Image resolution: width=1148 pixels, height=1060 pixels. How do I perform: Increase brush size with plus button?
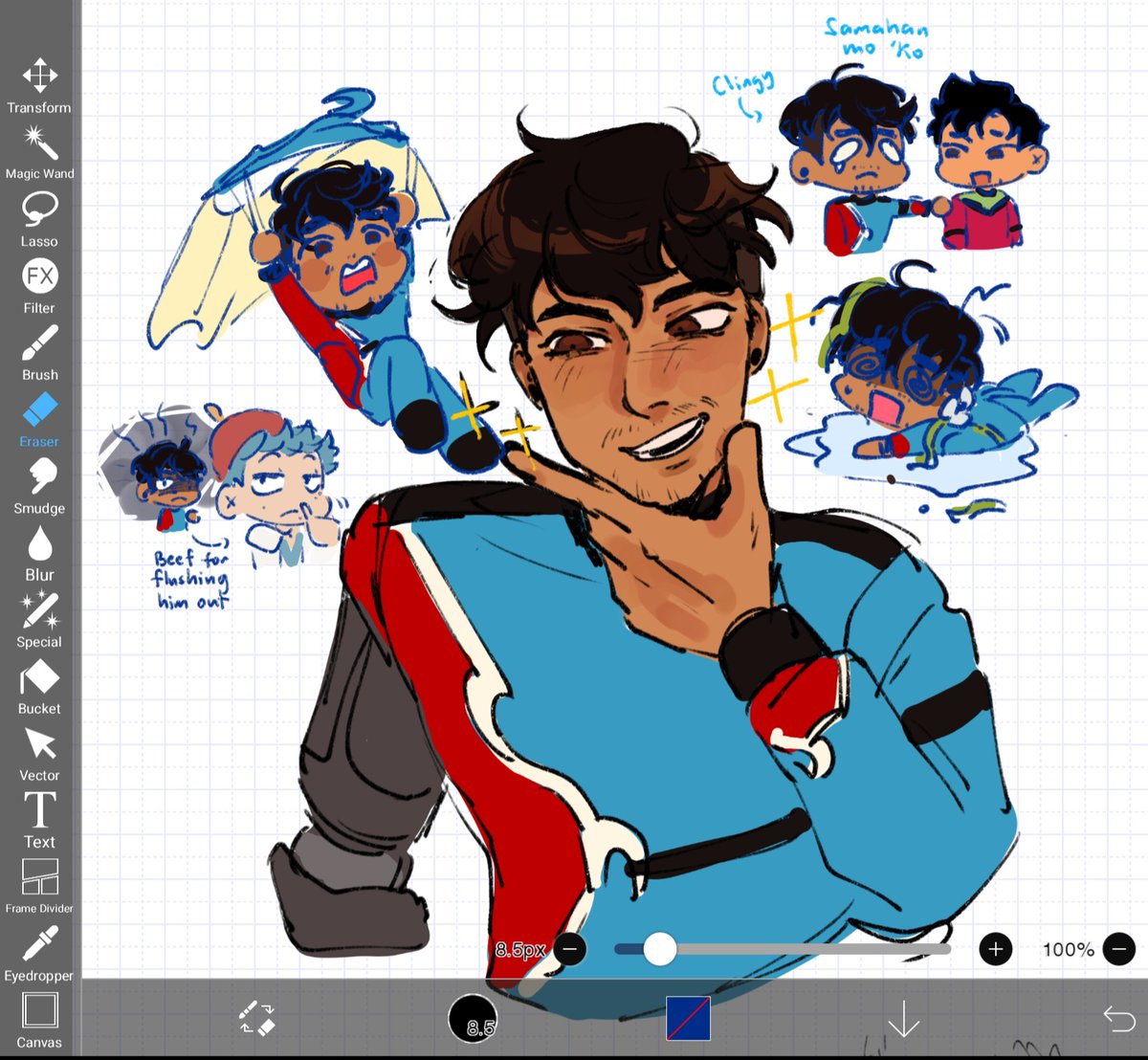pos(996,949)
